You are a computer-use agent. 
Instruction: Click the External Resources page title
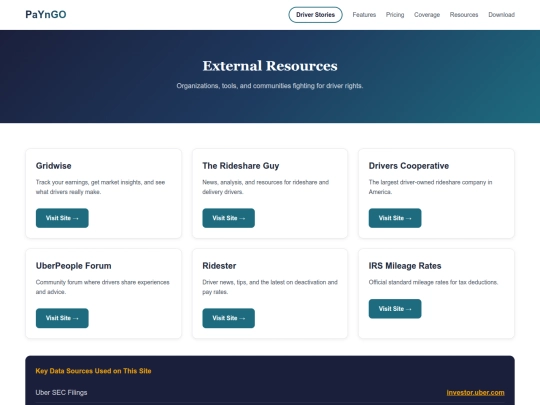[x=270, y=66]
